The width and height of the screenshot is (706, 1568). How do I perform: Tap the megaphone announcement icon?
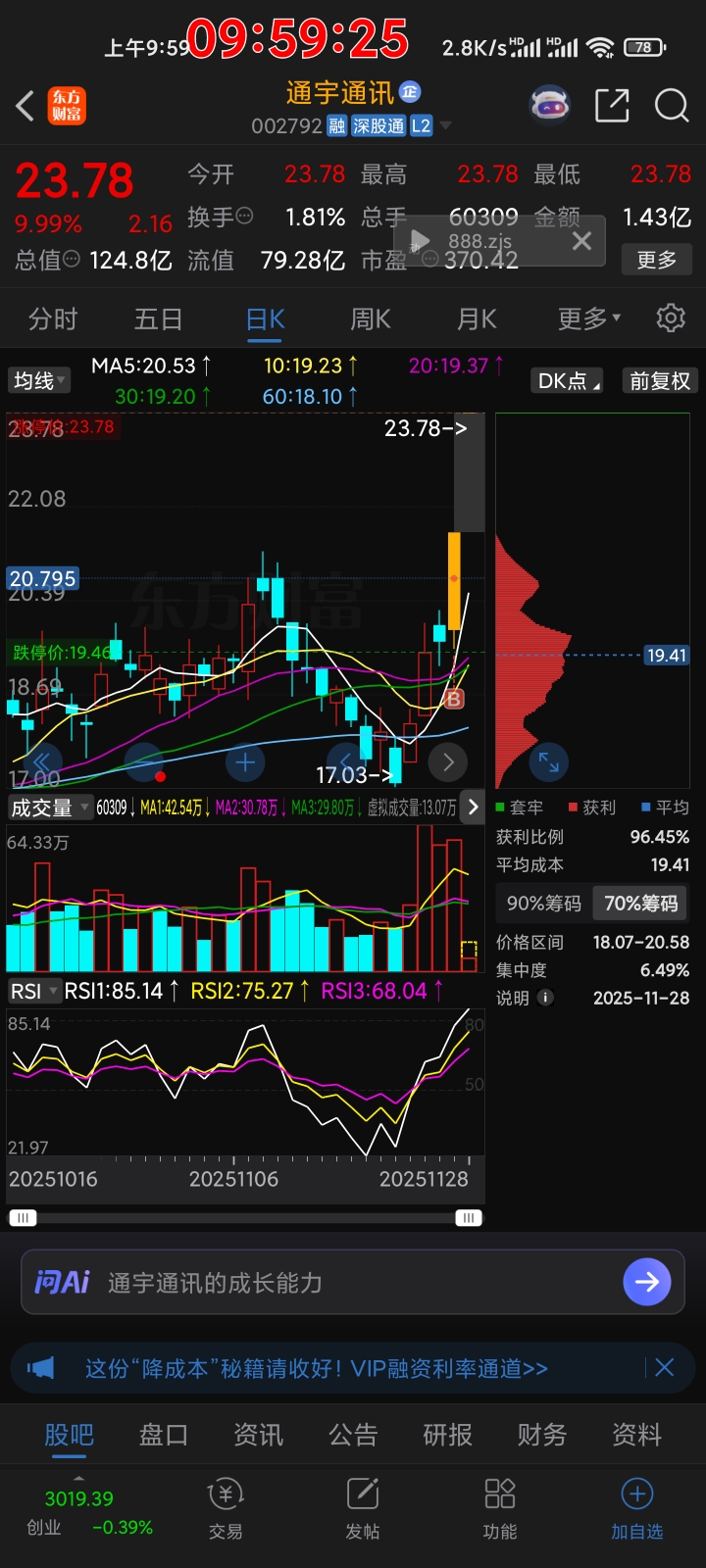pos(40,1368)
